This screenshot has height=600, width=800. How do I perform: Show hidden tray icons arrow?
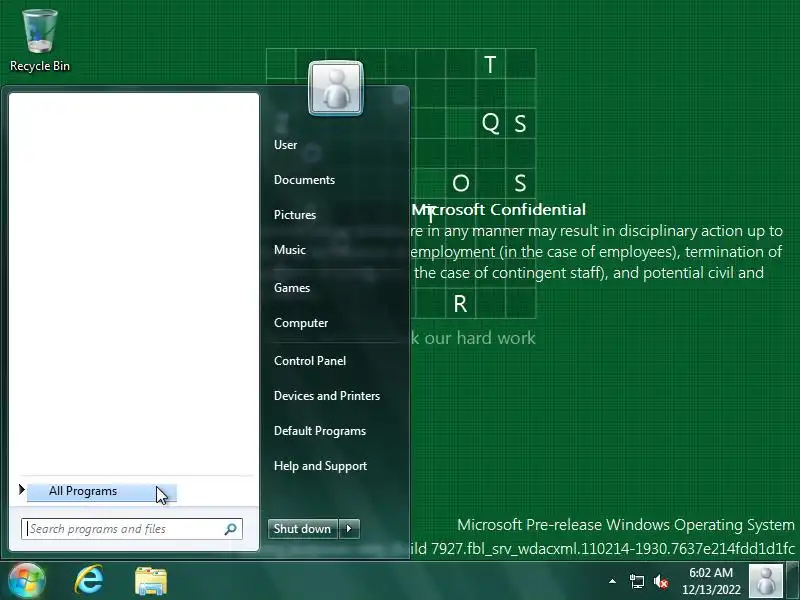click(612, 581)
